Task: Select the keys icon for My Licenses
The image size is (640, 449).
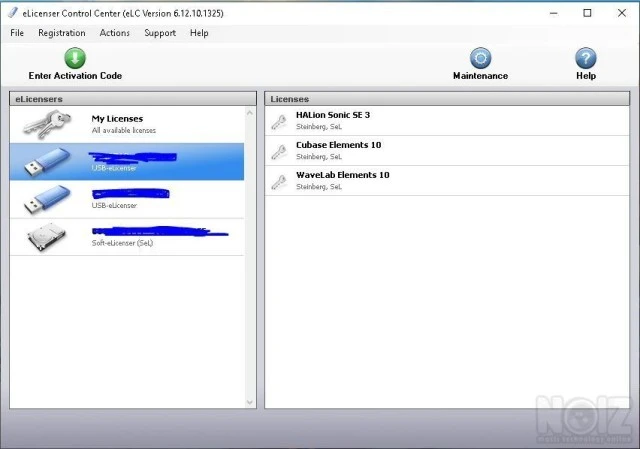Action: pyautogui.click(x=47, y=124)
